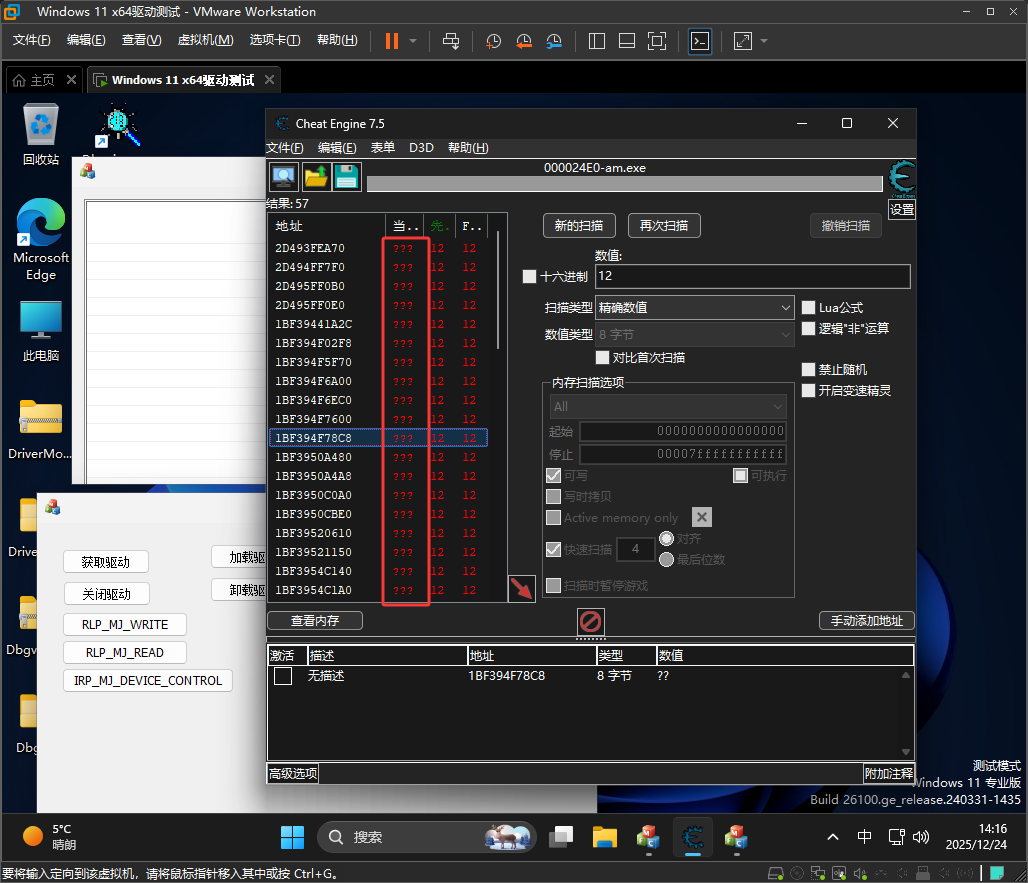Screen dimensions: 1028x883
Task: Open snapshot manager icon
Action: click(x=554, y=41)
